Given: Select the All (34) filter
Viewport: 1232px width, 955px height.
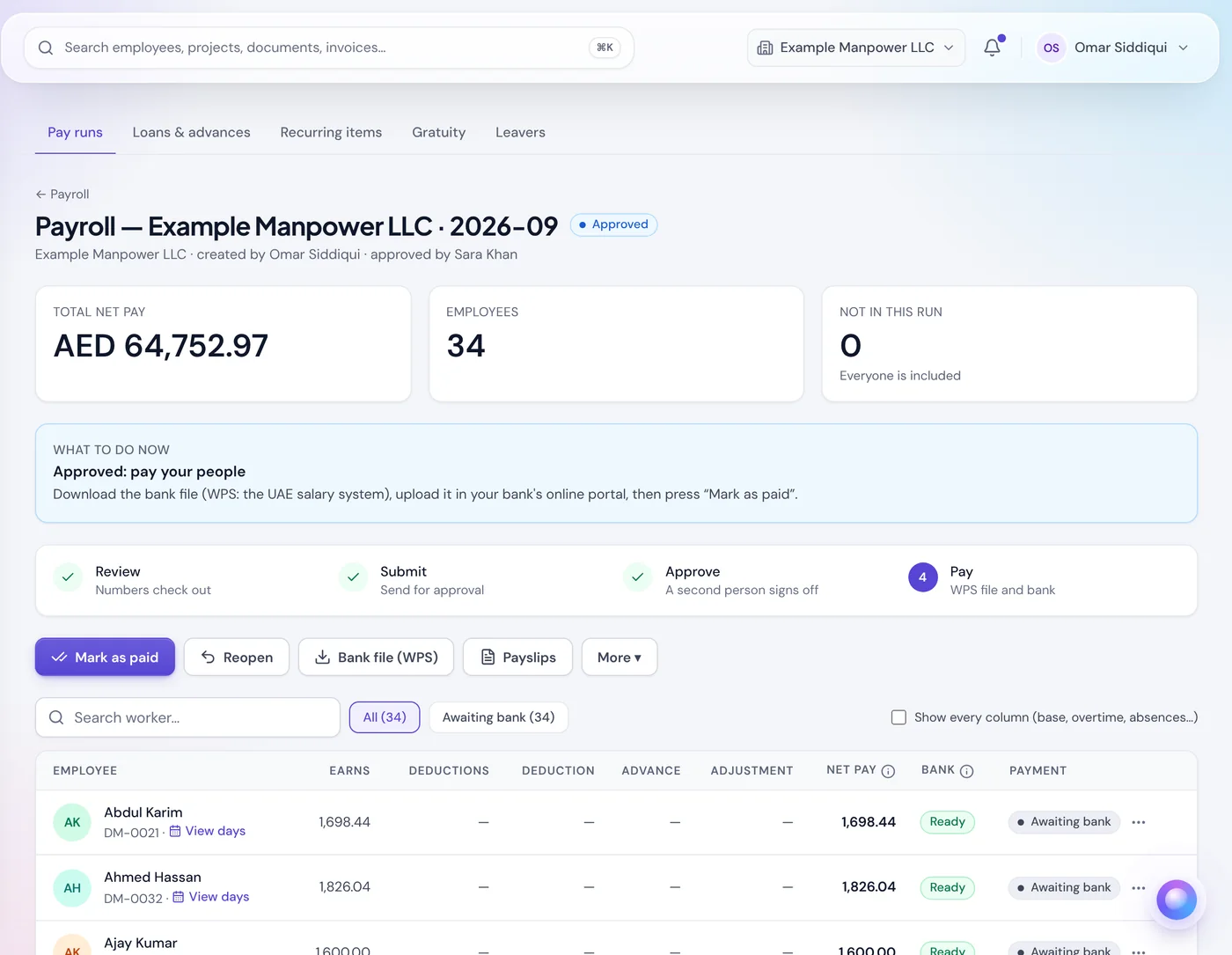Looking at the screenshot, I should tap(385, 717).
